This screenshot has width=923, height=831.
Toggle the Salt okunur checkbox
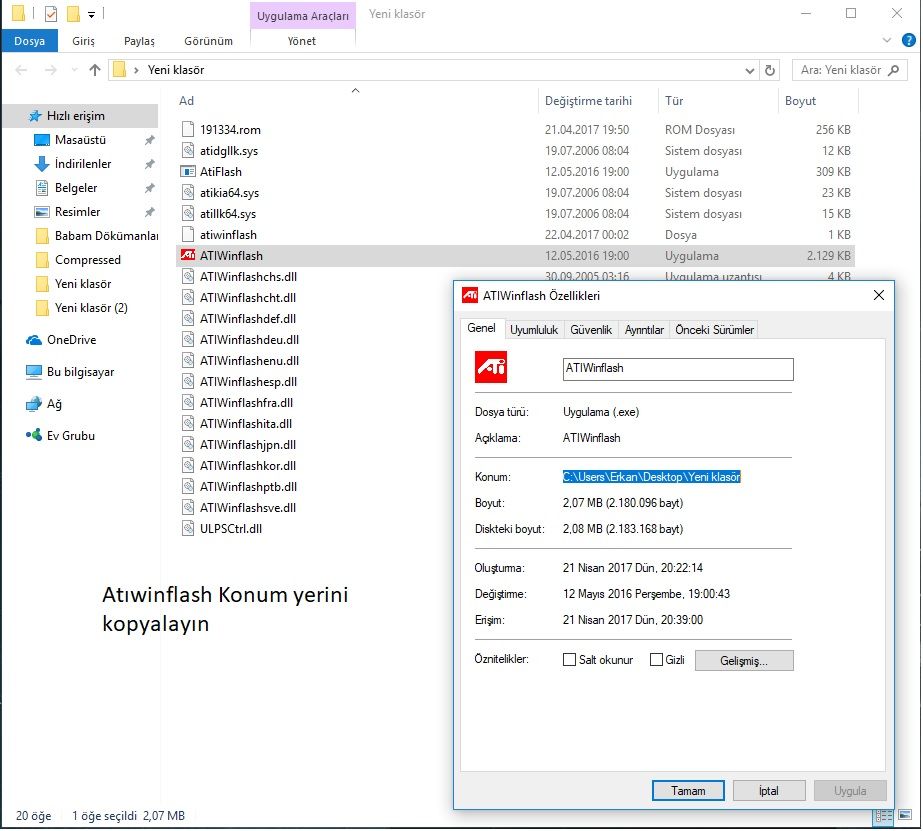point(569,660)
